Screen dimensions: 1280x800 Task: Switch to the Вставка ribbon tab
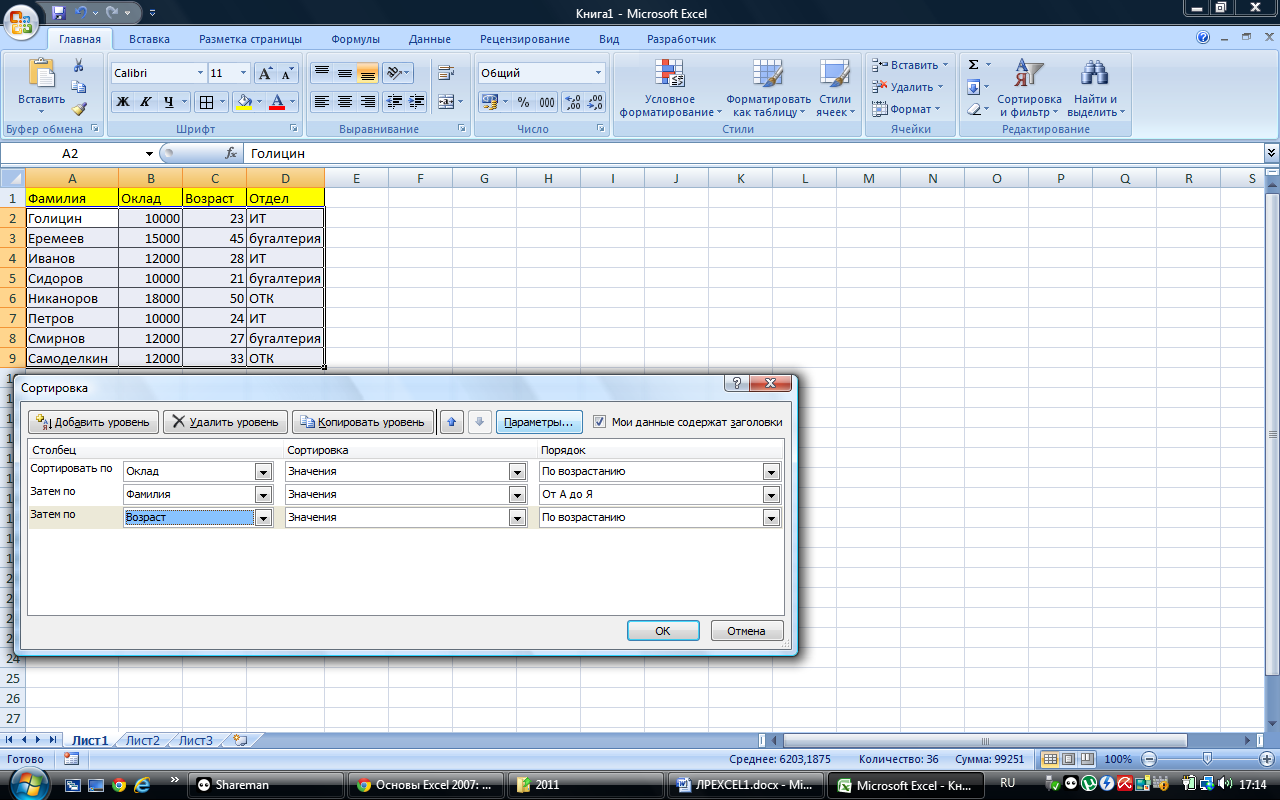[149, 39]
